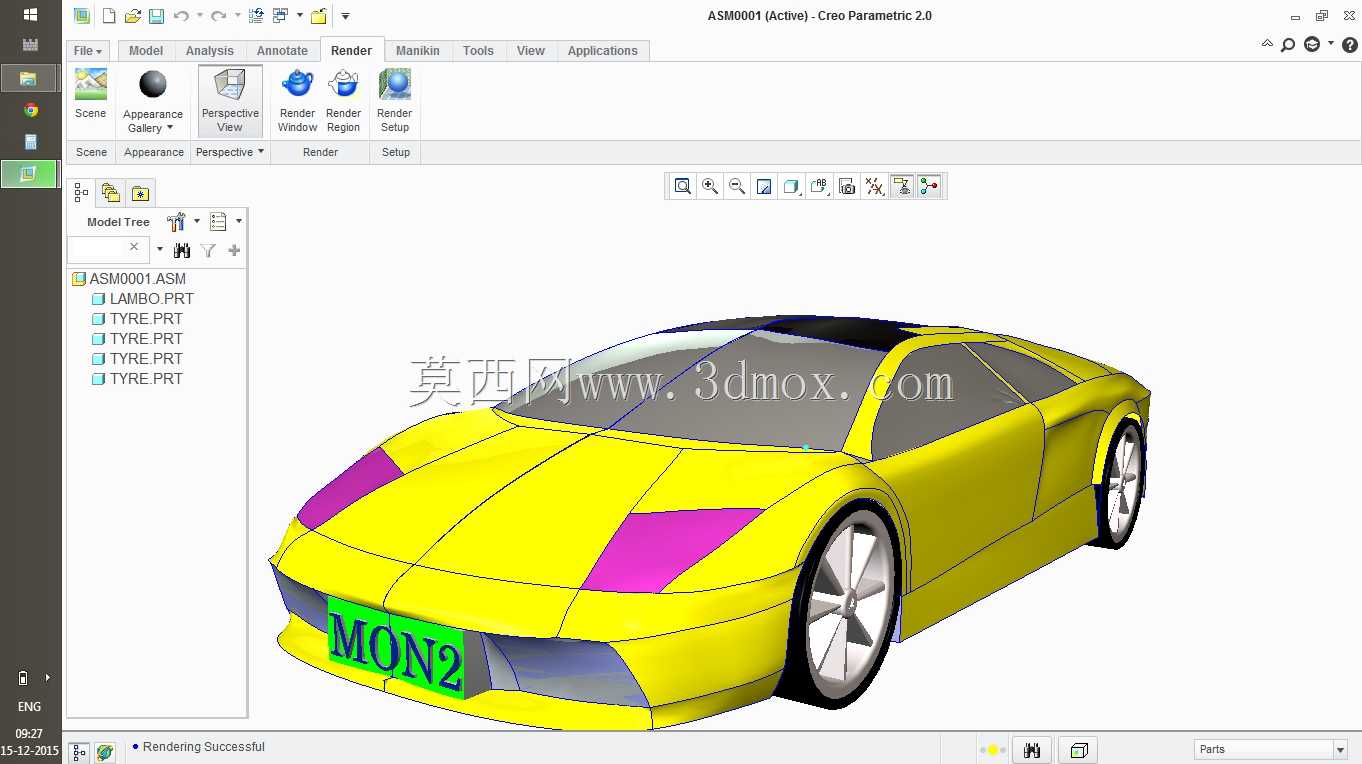Switch to the Tools tab
This screenshot has height=764, width=1362.
[x=478, y=51]
